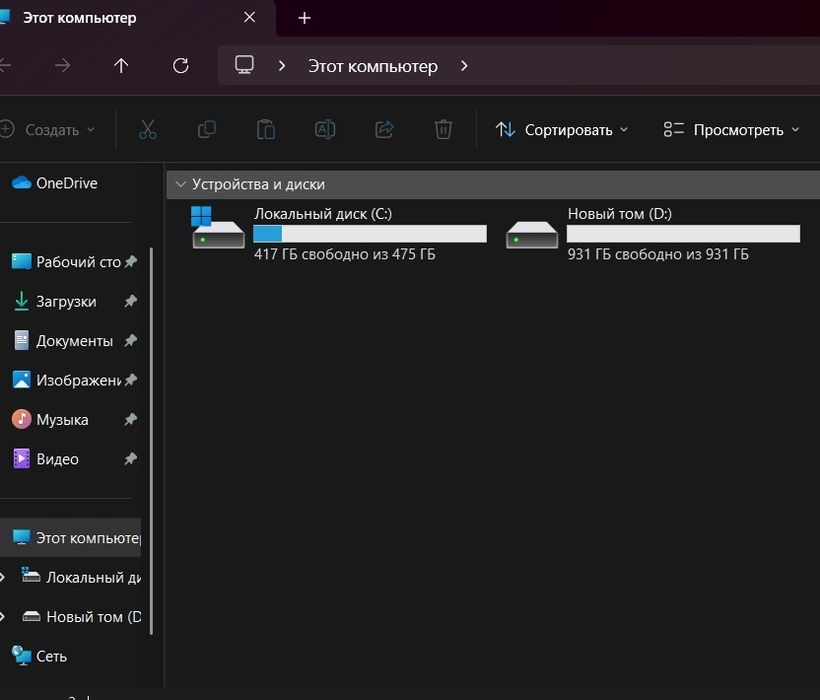Image resolution: width=820 pixels, height=700 pixels.
Task: Unpin Загрузки using its pin icon
Action: [x=131, y=301]
